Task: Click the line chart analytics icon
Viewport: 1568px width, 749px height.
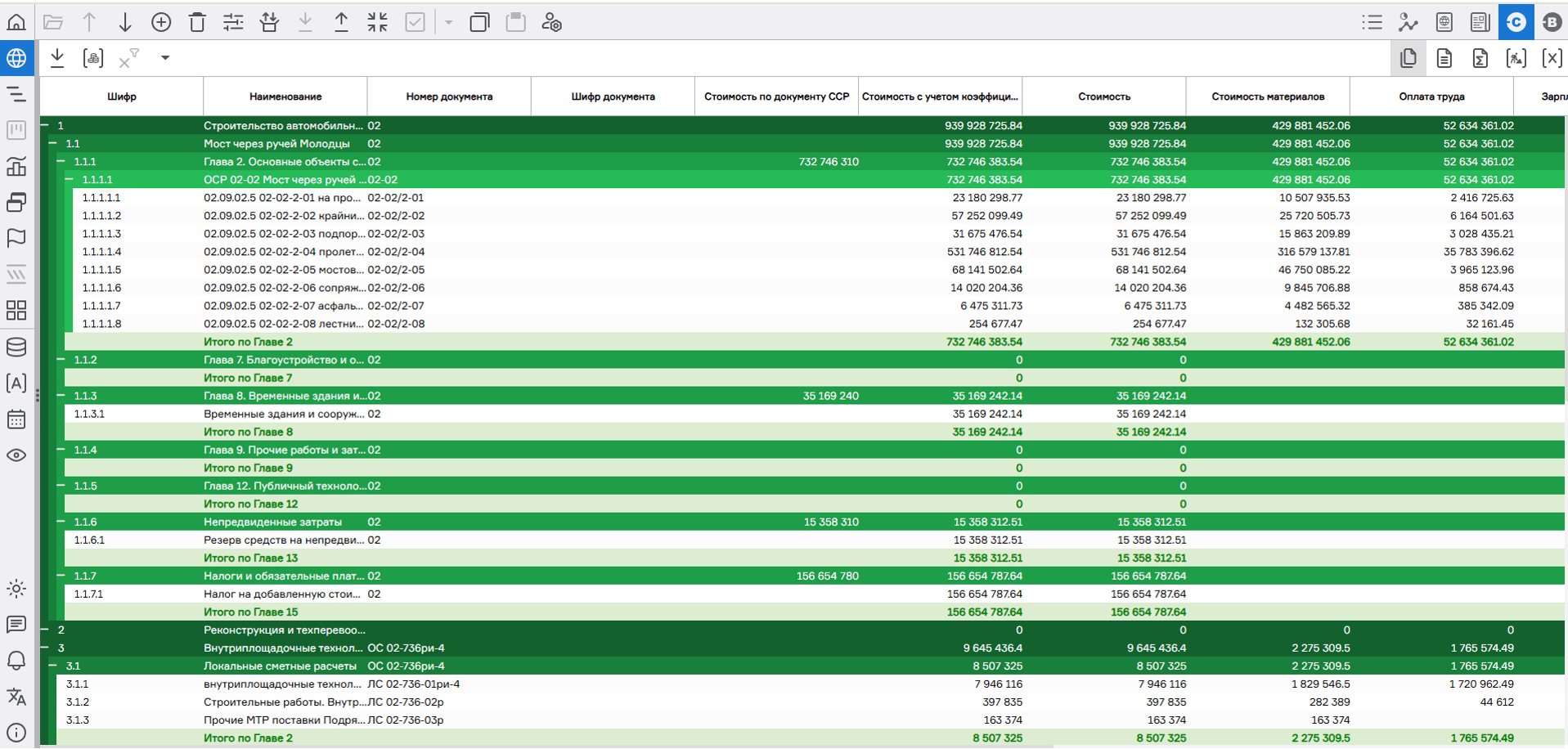Action: click(1408, 22)
